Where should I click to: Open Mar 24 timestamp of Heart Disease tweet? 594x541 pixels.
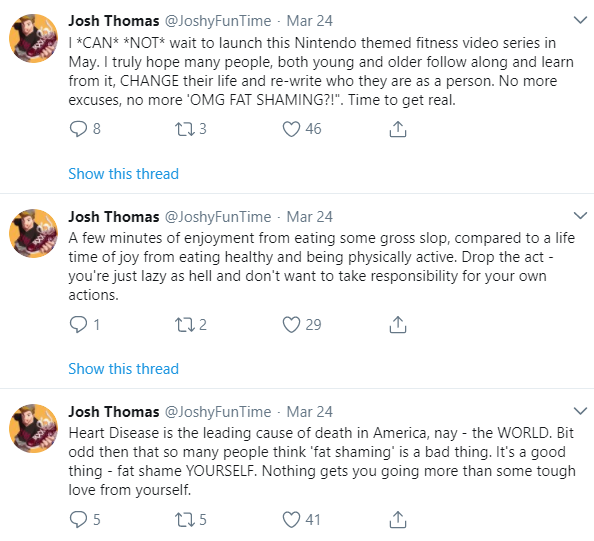[310, 412]
